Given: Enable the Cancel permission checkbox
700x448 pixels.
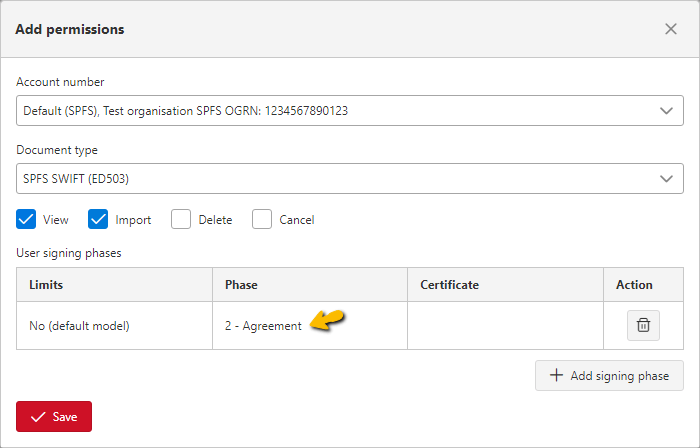Looking at the screenshot, I should [262, 220].
